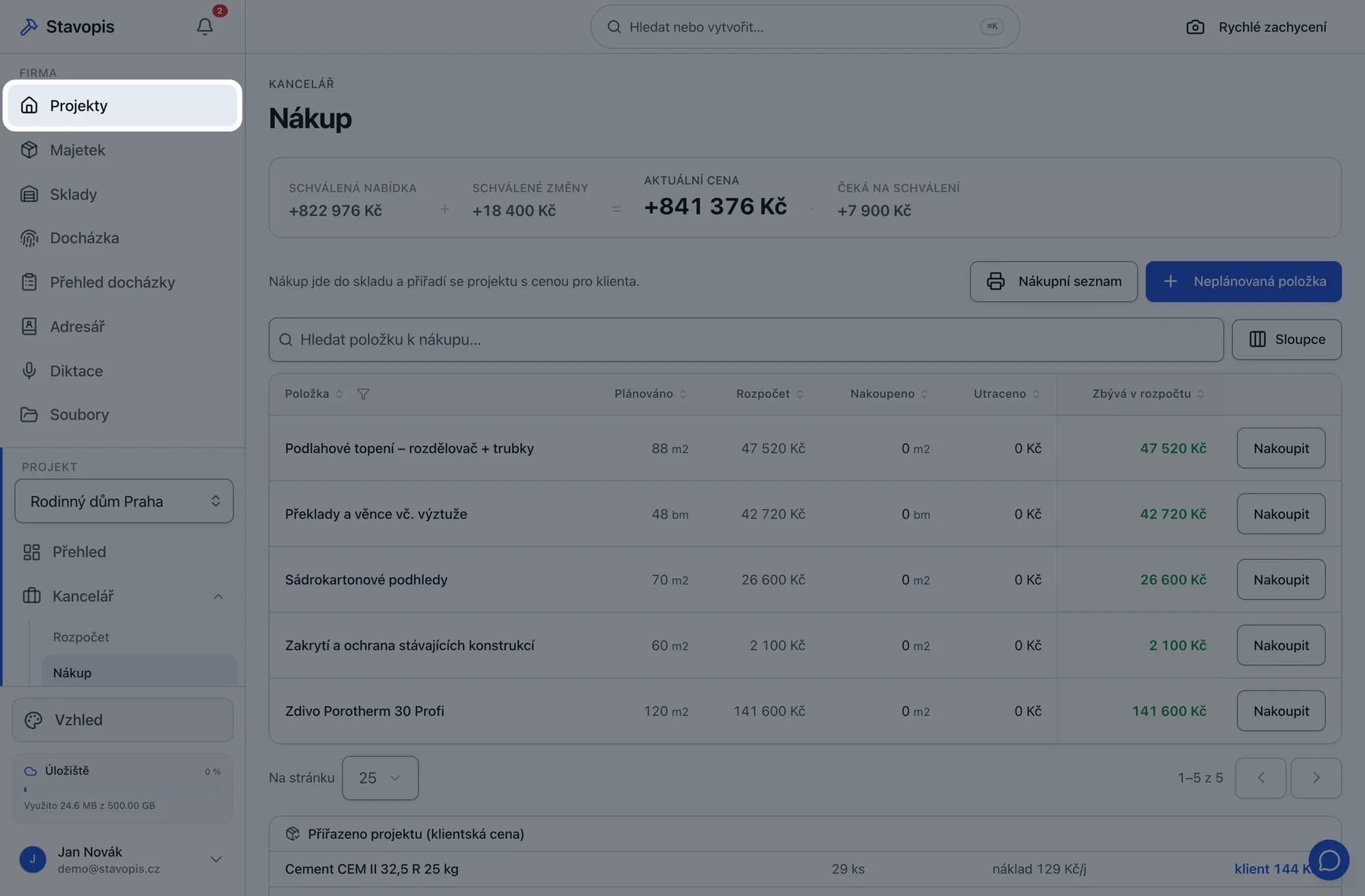Open the Sloupce column chooser
Image resolution: width=1365 pixels, height=896 pixels.
[x=1287, y=340]
